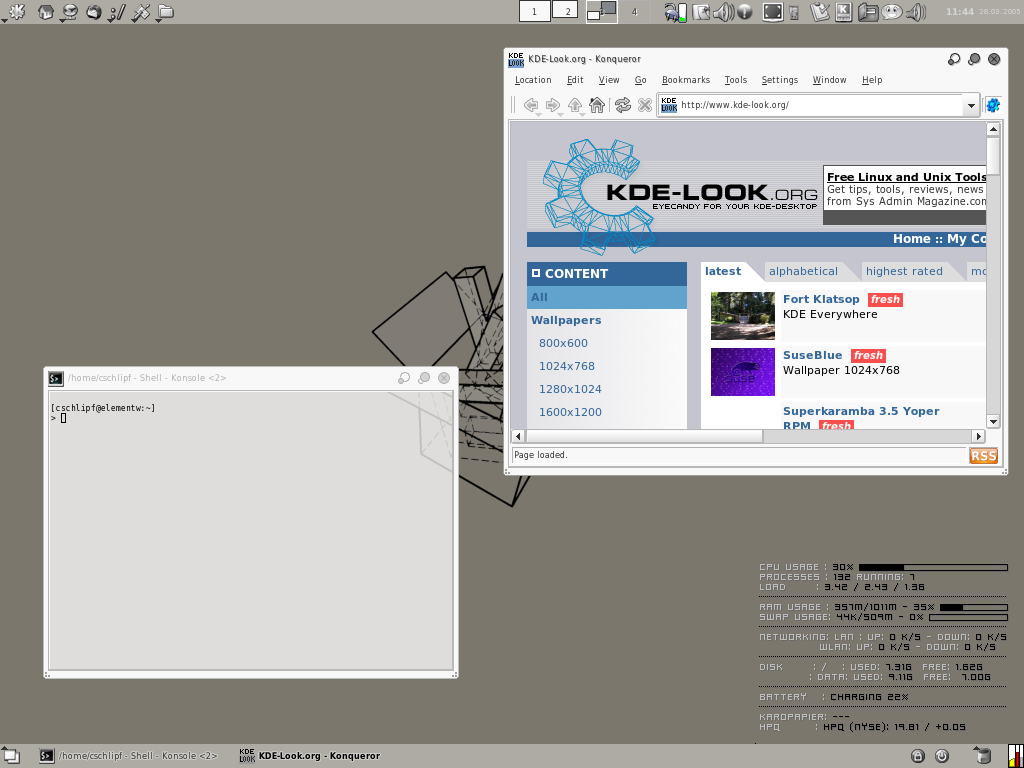The image size is (1024, 768).
Task: Open the 1600x1200 wallpapers link
Action: coord(570,411)
